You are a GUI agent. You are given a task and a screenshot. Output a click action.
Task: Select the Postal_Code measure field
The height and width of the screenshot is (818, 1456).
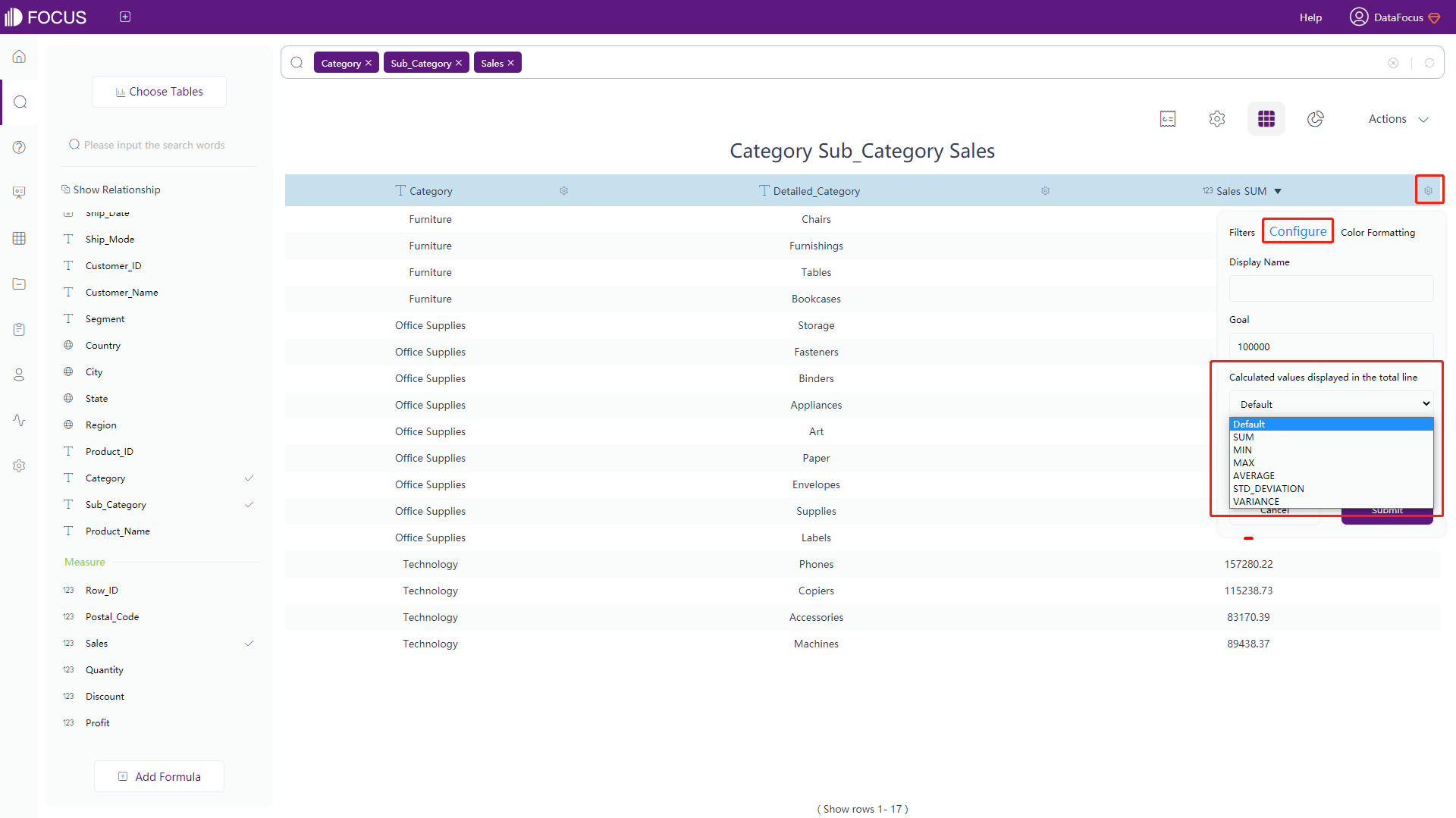point(111,617)
